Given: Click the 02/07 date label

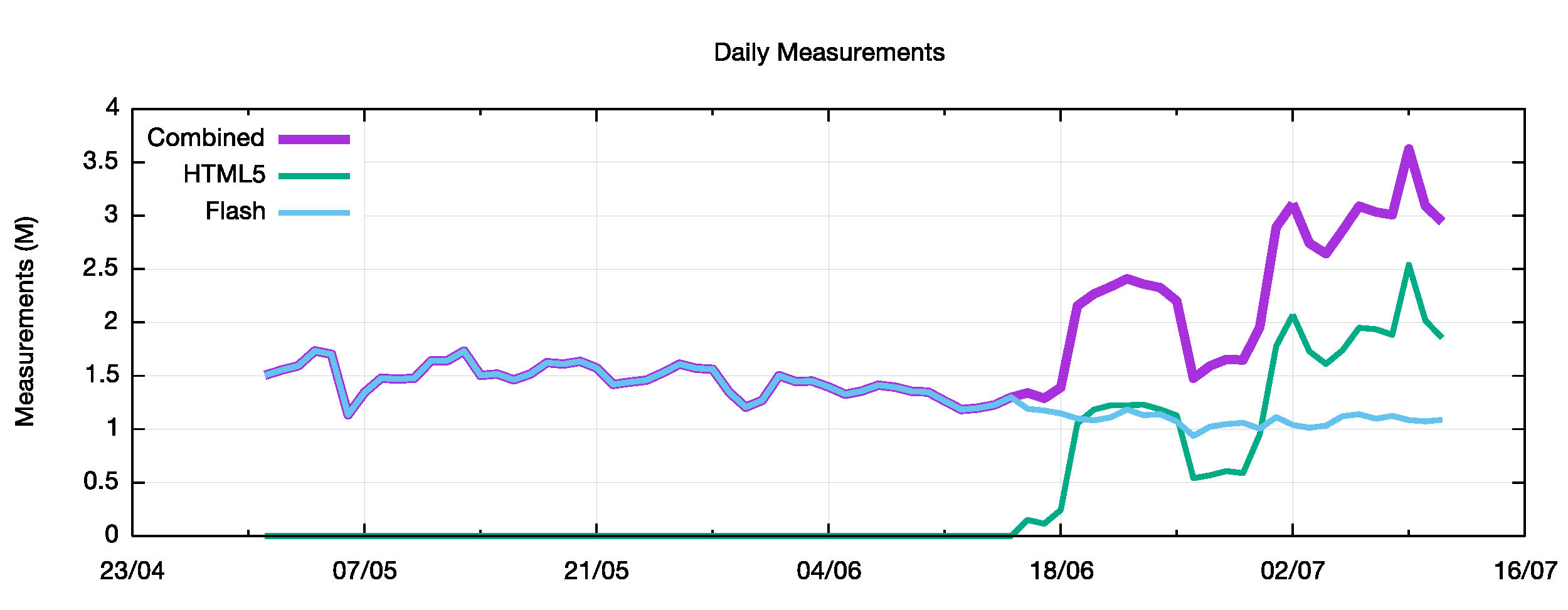Looking at the screenshot, I should [1293, 571].
